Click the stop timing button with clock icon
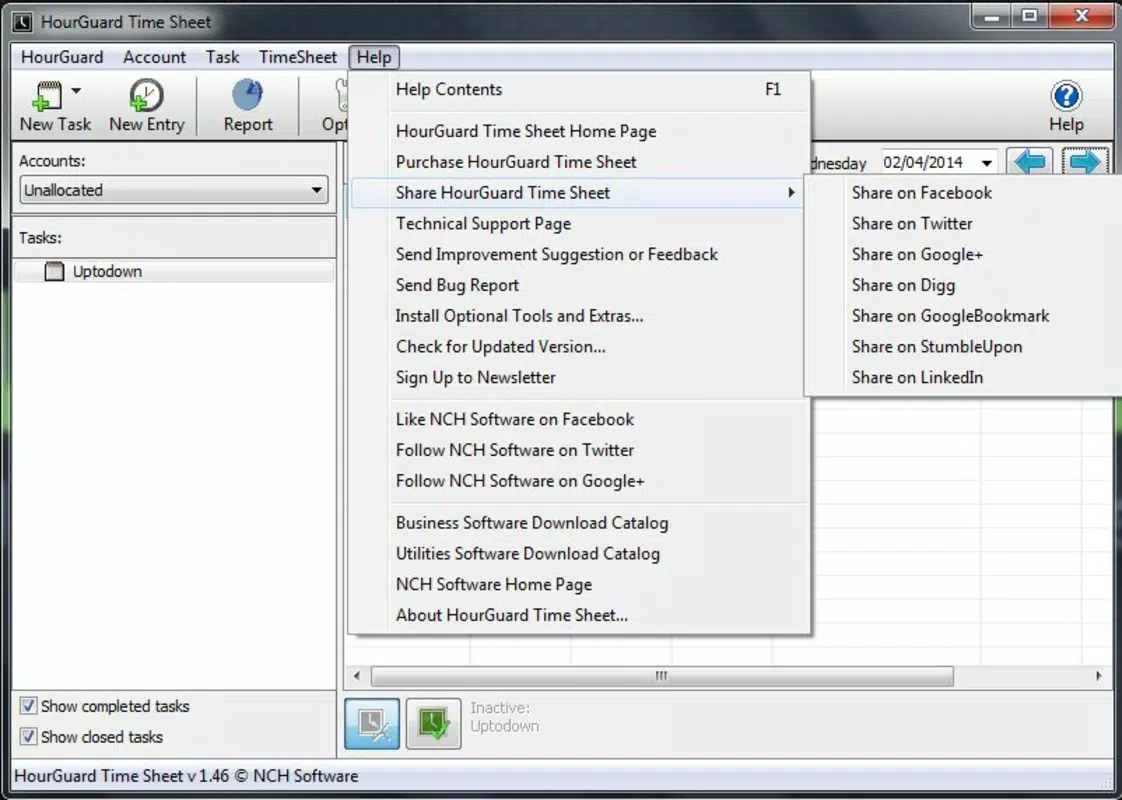This screenshot has width=1122, height=800. [x=372, y=724]
